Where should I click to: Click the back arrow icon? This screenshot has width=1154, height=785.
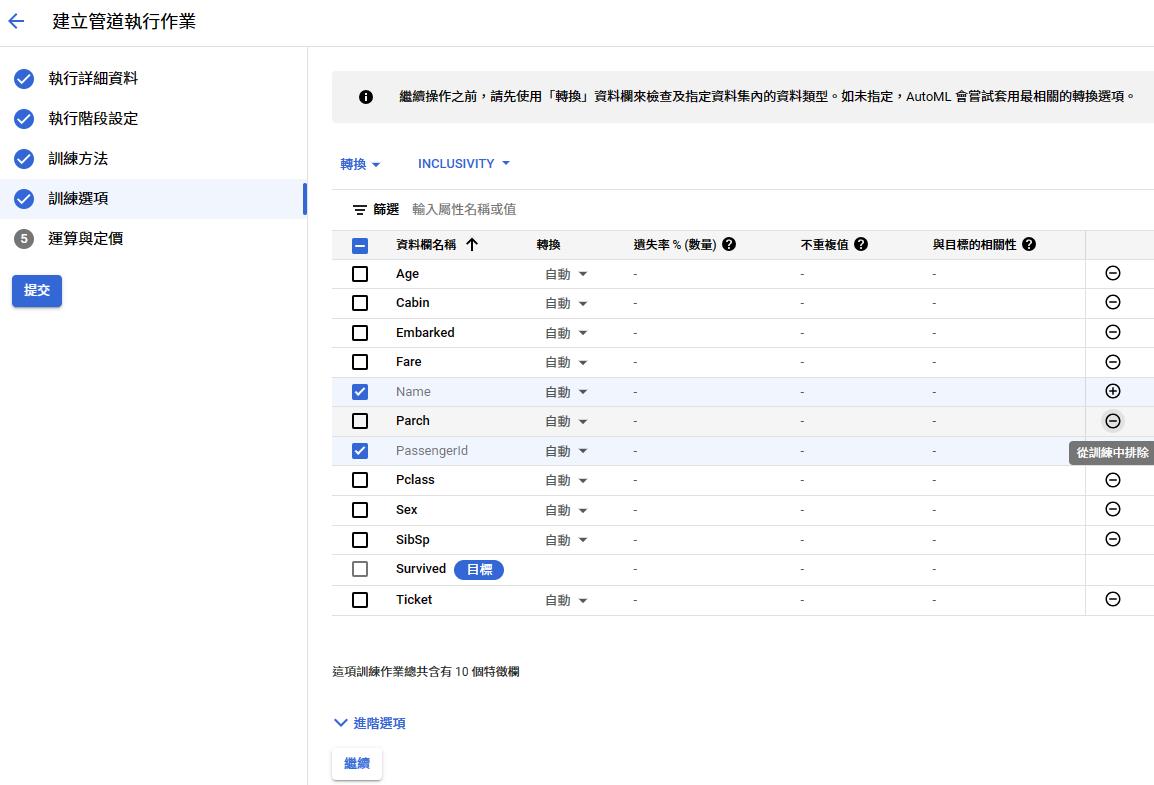[x=16, y=21]
